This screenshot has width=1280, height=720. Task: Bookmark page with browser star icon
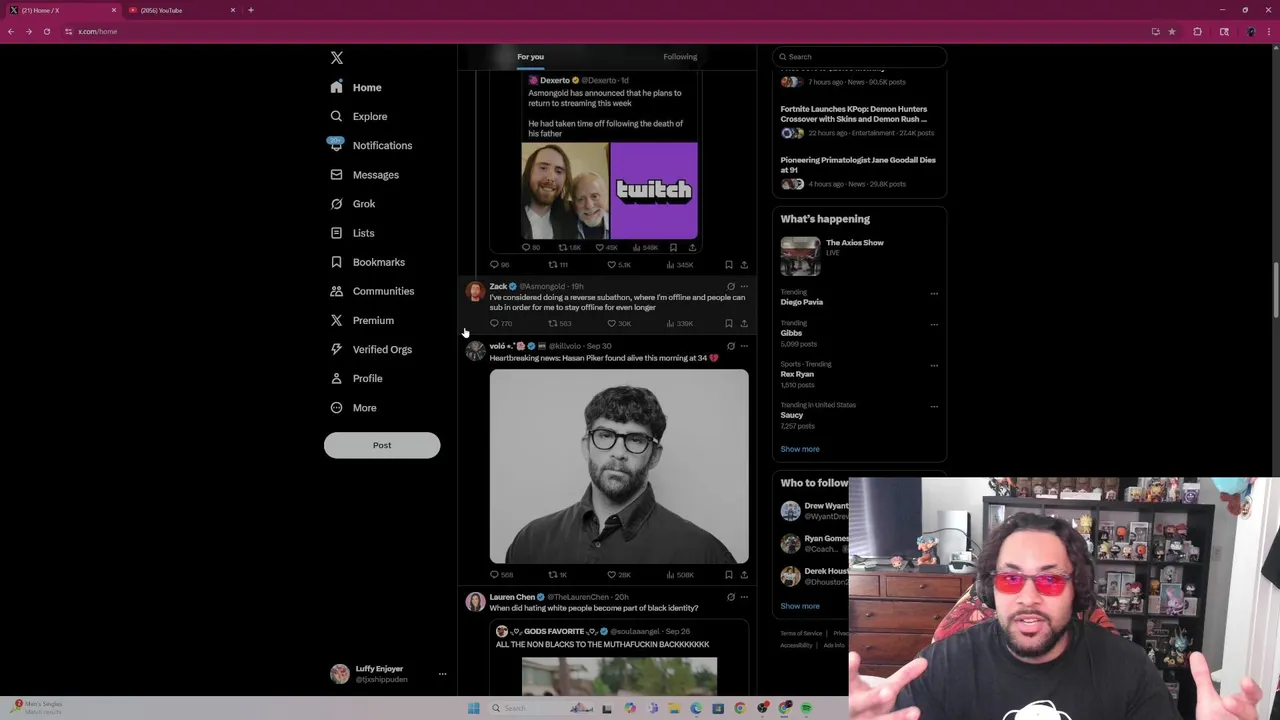[x=1172, y=32]
